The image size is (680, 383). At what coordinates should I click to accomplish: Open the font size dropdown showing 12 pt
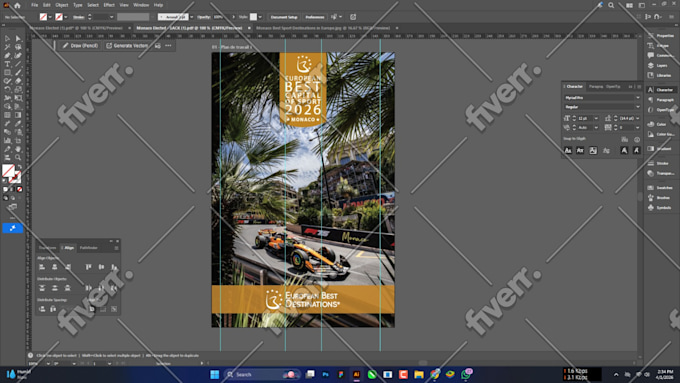click(596, 118)
